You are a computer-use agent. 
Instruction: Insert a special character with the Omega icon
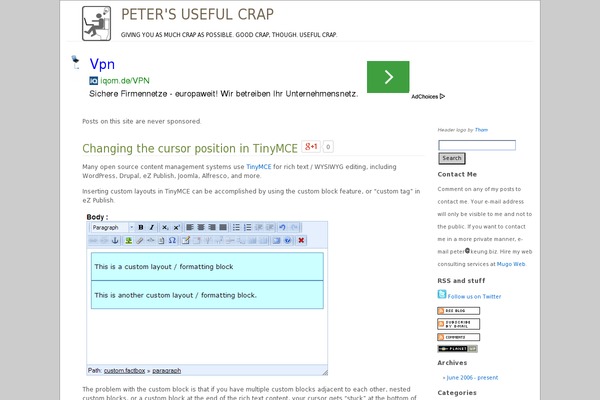172,240
